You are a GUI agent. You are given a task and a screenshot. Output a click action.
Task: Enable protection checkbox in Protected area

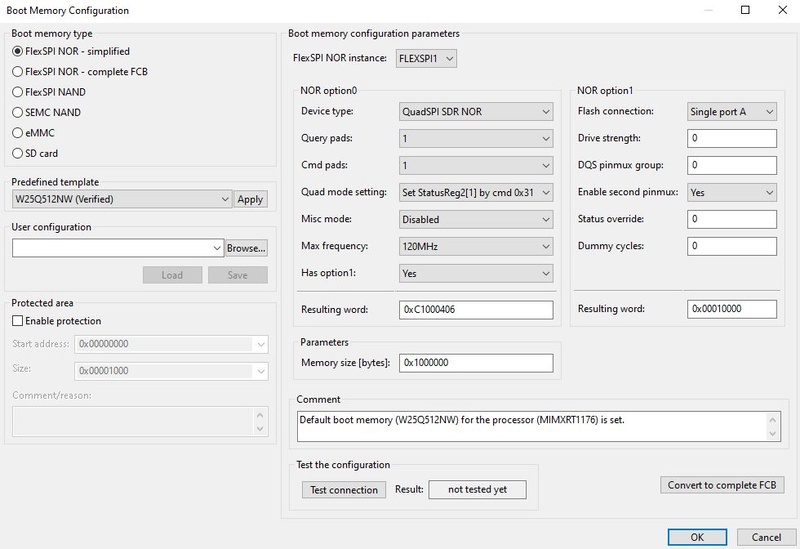pyautogui.click(x=18, y=321)
